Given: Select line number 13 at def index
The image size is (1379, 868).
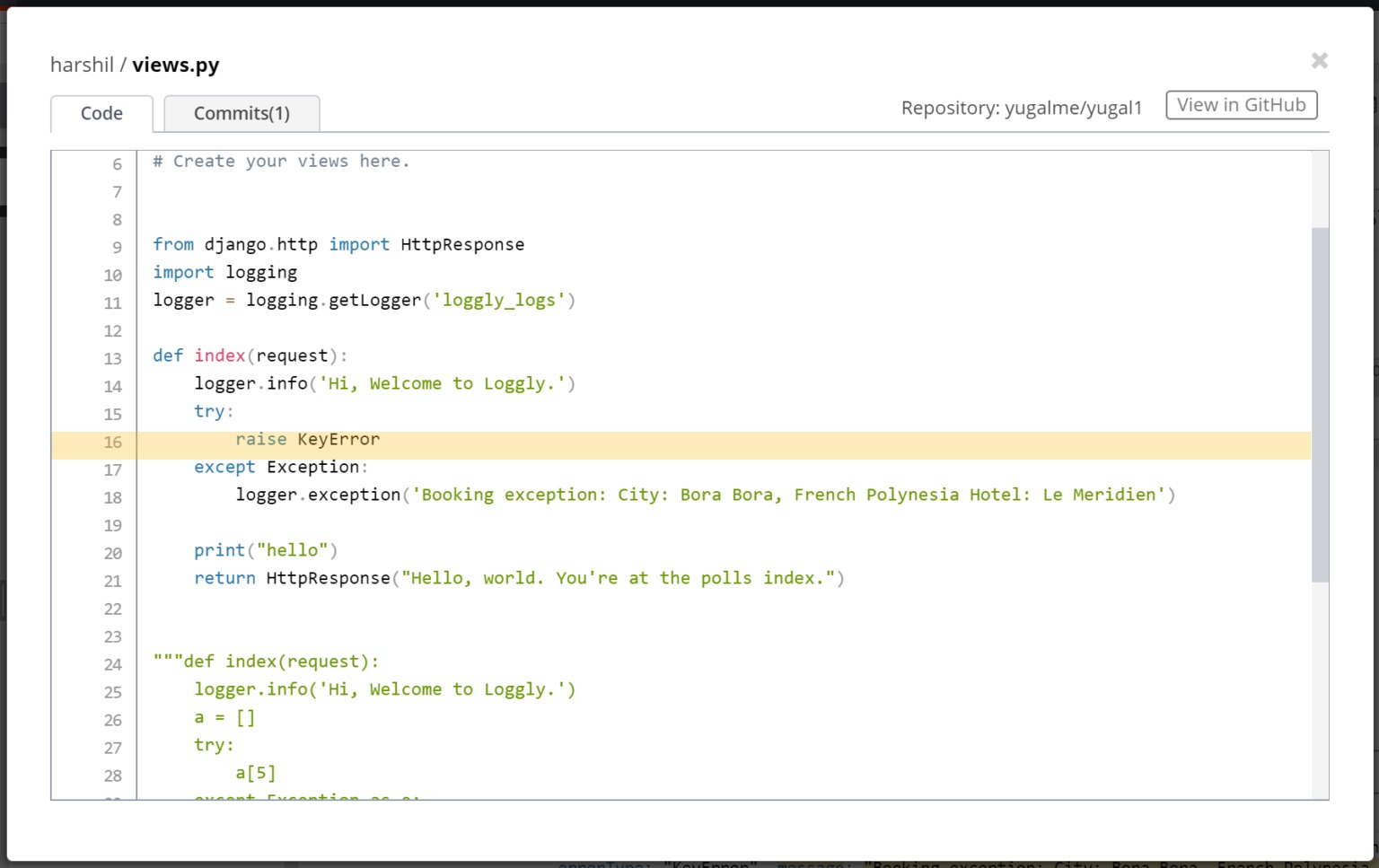Looking at the screenshot, I should click(112, 359).
